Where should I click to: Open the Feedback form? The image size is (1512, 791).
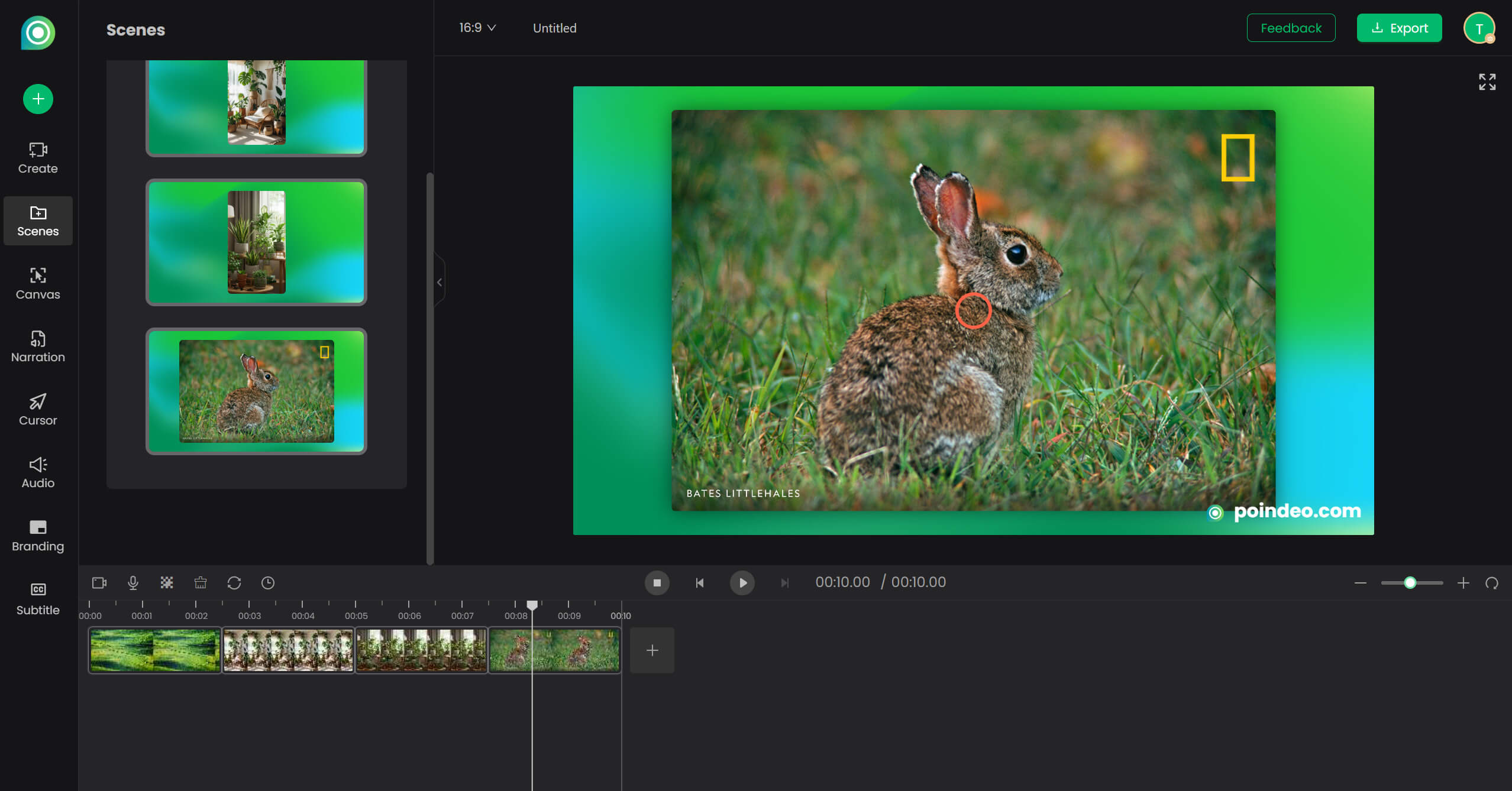(1291, 28)
